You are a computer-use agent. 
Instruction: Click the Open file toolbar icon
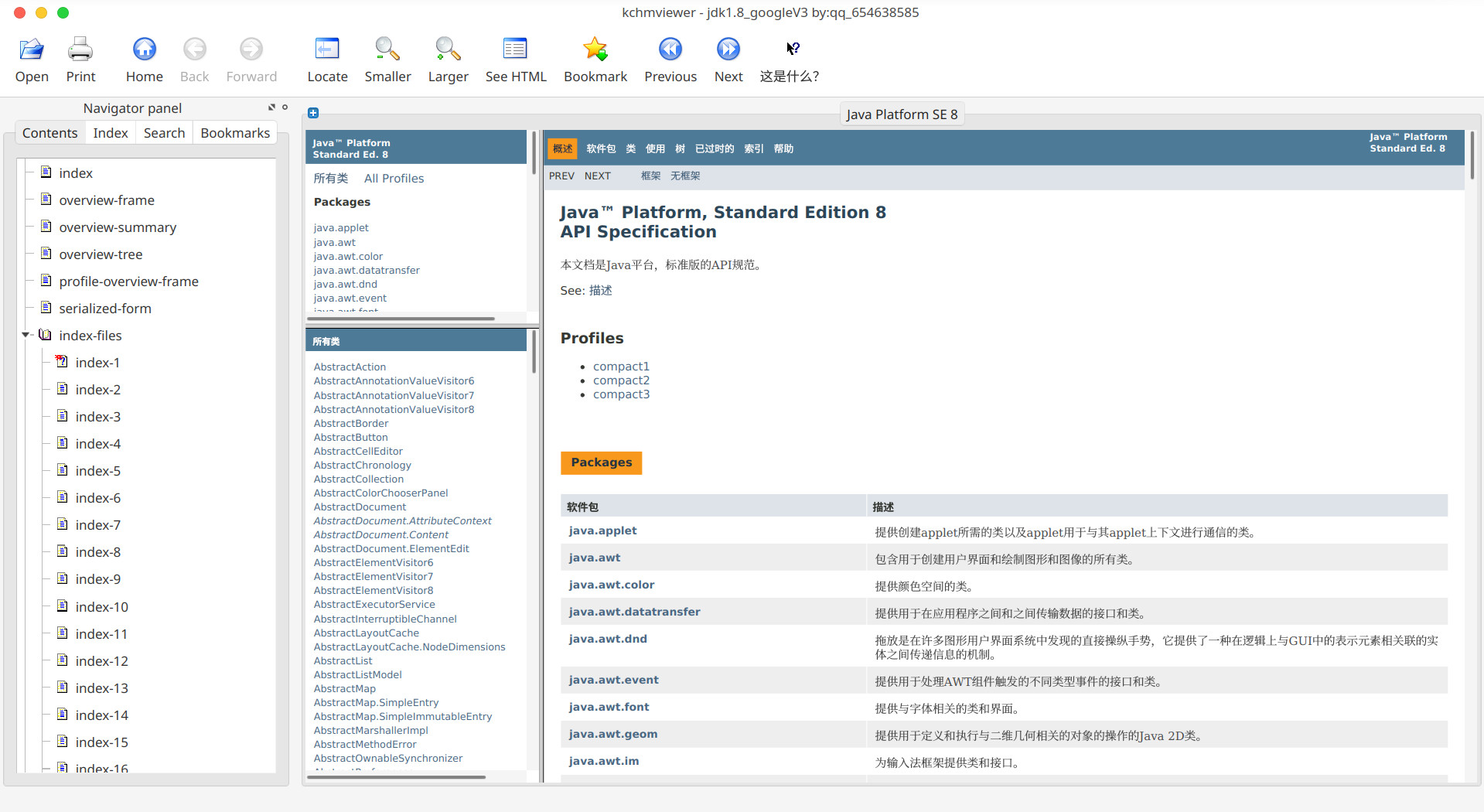click(32, 49)
